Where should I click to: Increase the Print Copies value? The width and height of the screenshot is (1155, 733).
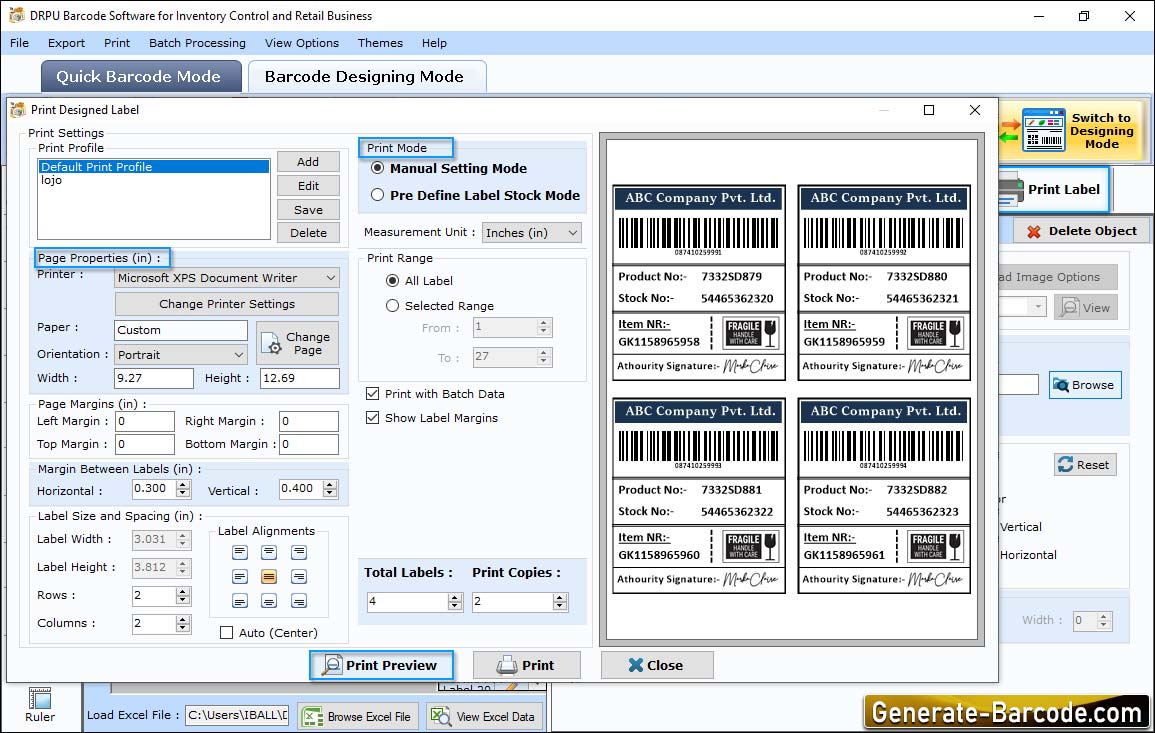(x=561, y=597)
